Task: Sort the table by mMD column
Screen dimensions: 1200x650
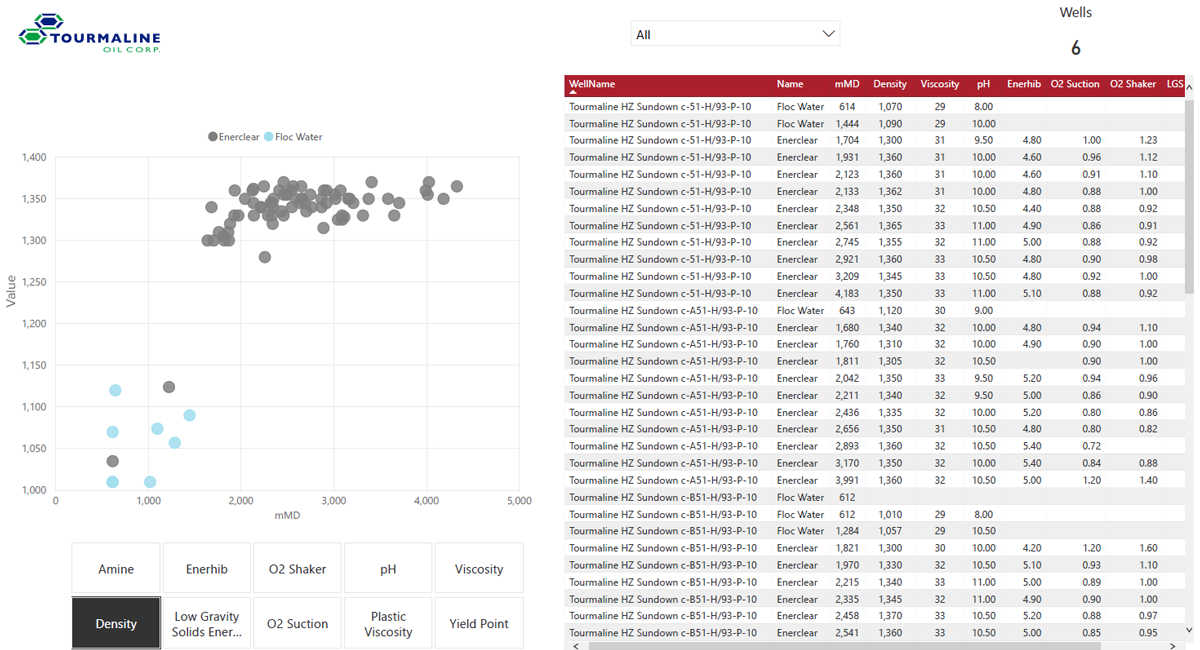Action: (846, 84)
